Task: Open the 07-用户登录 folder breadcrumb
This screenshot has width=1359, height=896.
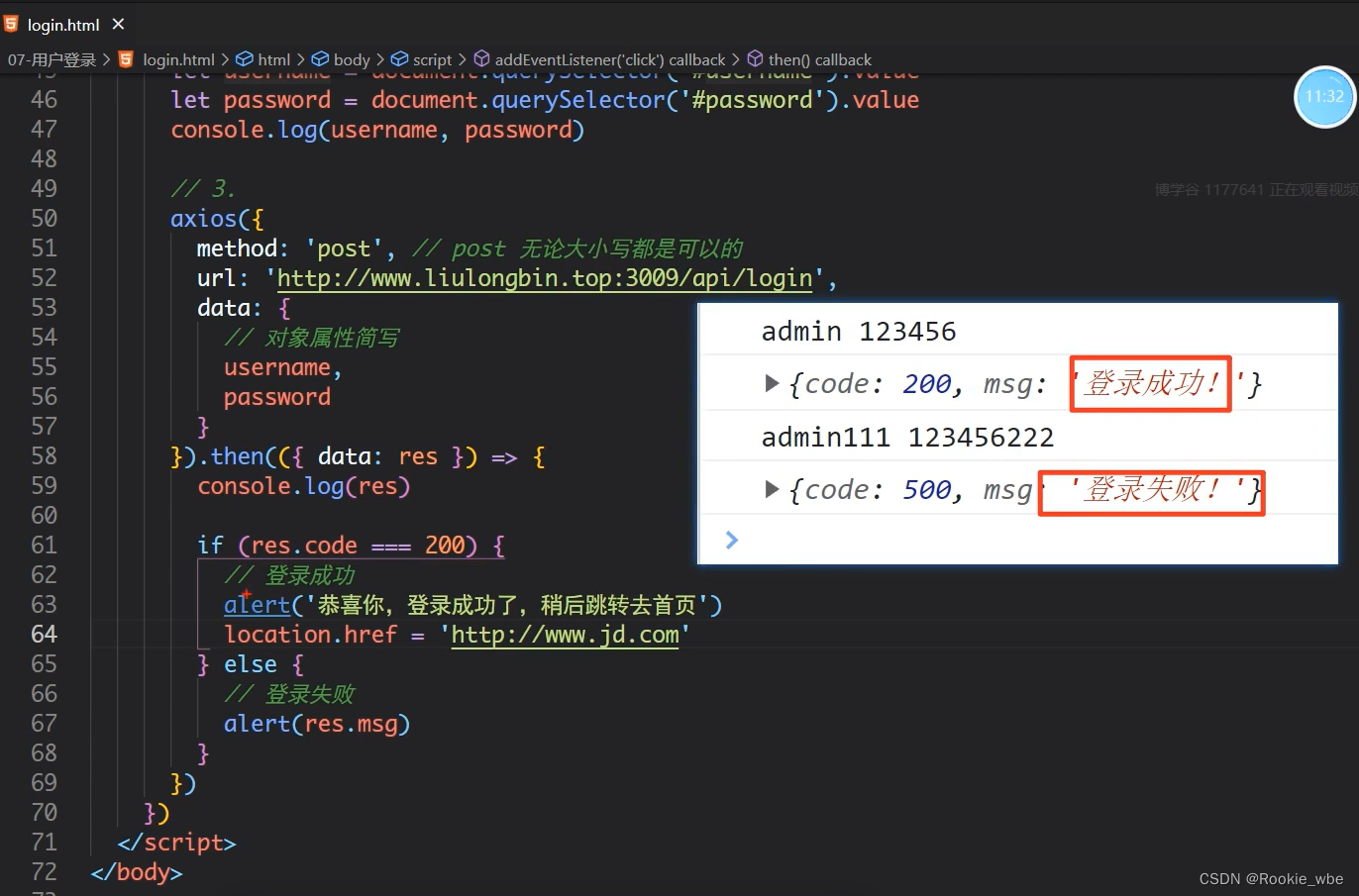Action: click(x=52, y=60)
